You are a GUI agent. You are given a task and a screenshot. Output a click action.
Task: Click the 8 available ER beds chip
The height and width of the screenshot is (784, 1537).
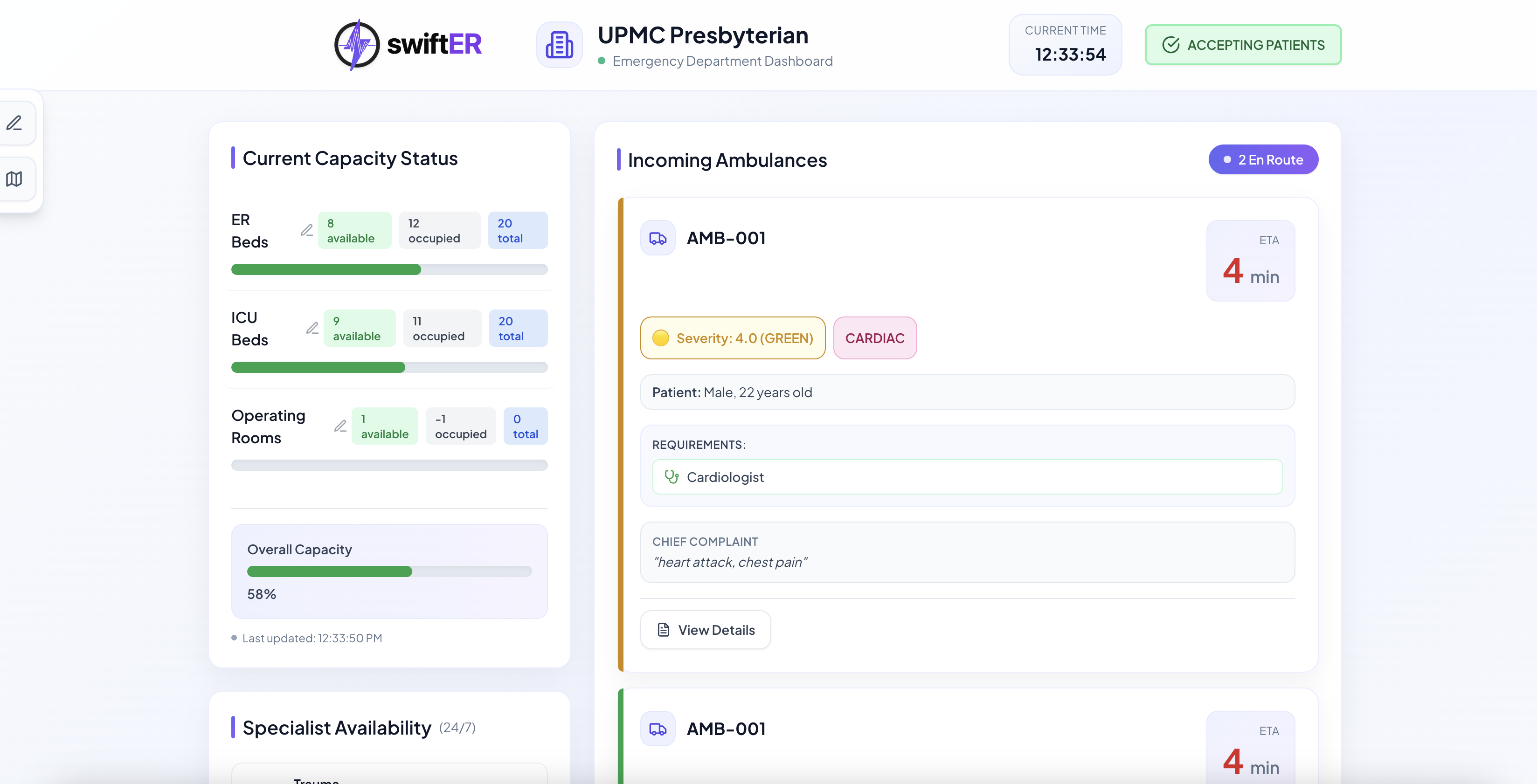[x=354, y=230]
